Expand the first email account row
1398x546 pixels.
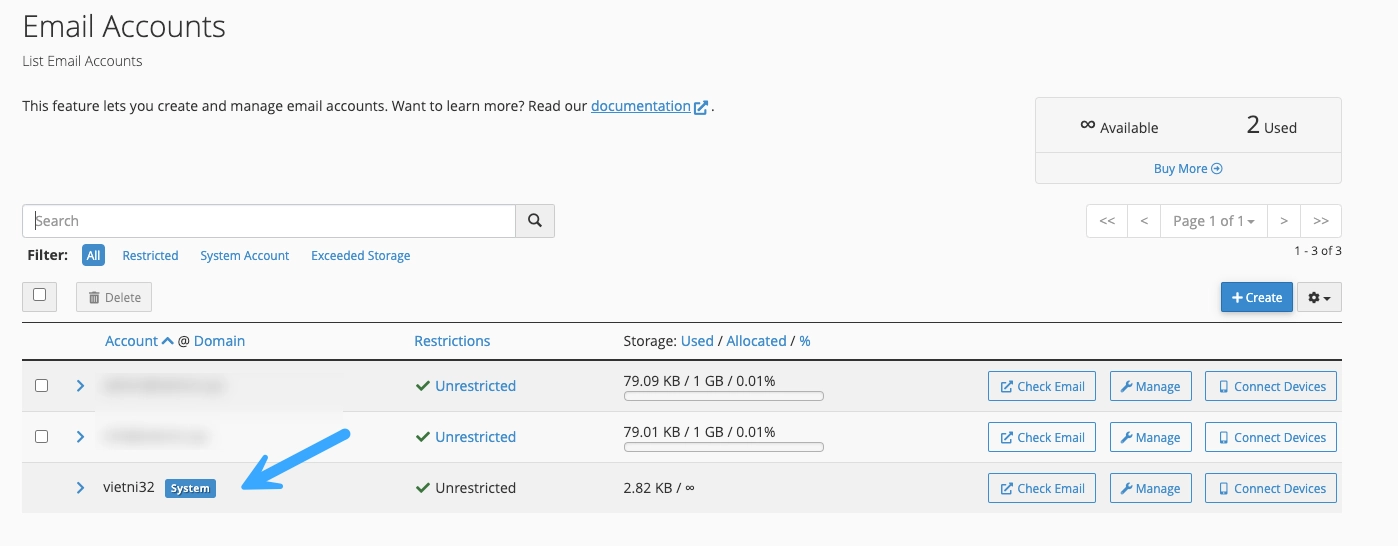click(x=81, y=385)
